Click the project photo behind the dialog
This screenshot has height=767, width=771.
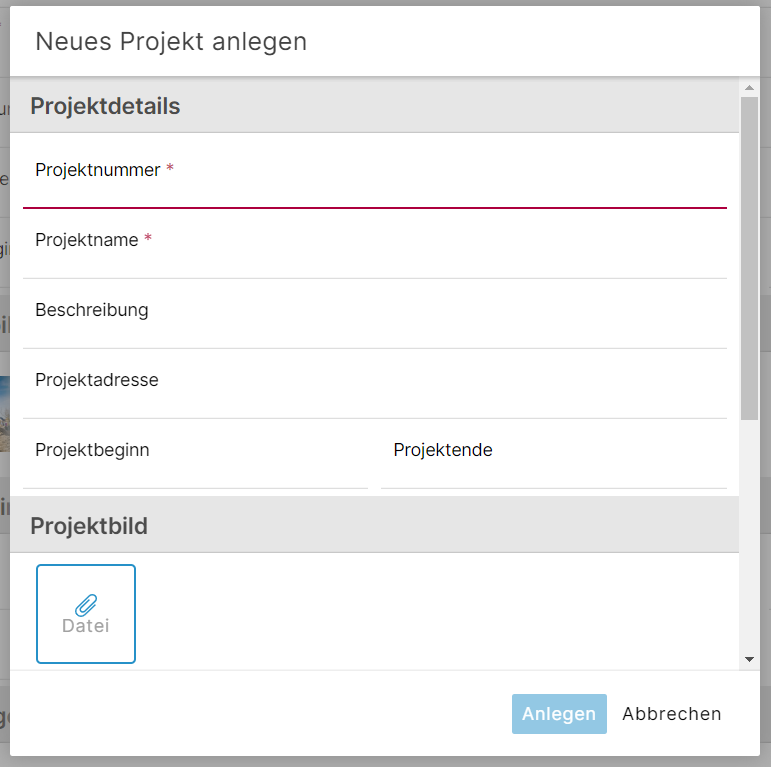(4, 414)
